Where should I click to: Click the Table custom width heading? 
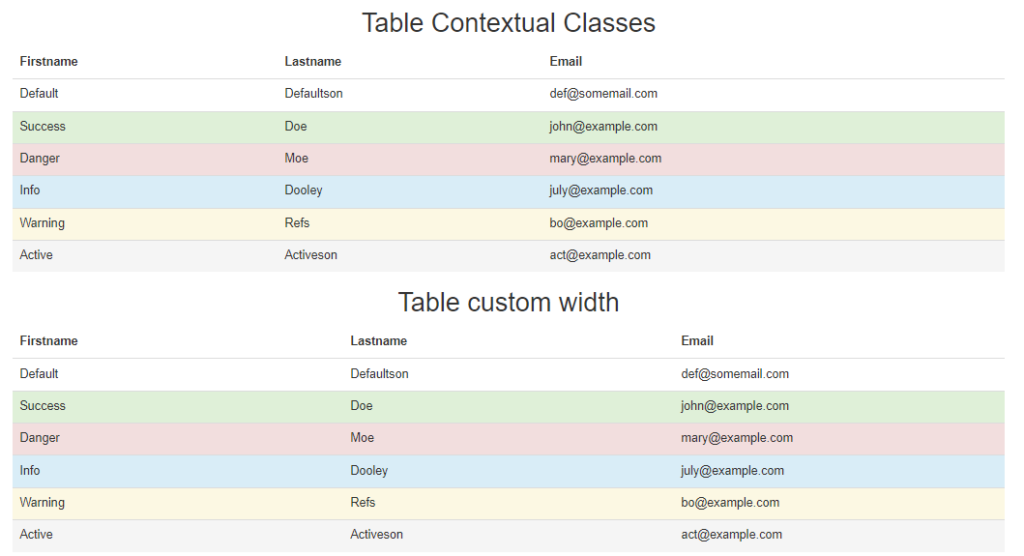508,303
